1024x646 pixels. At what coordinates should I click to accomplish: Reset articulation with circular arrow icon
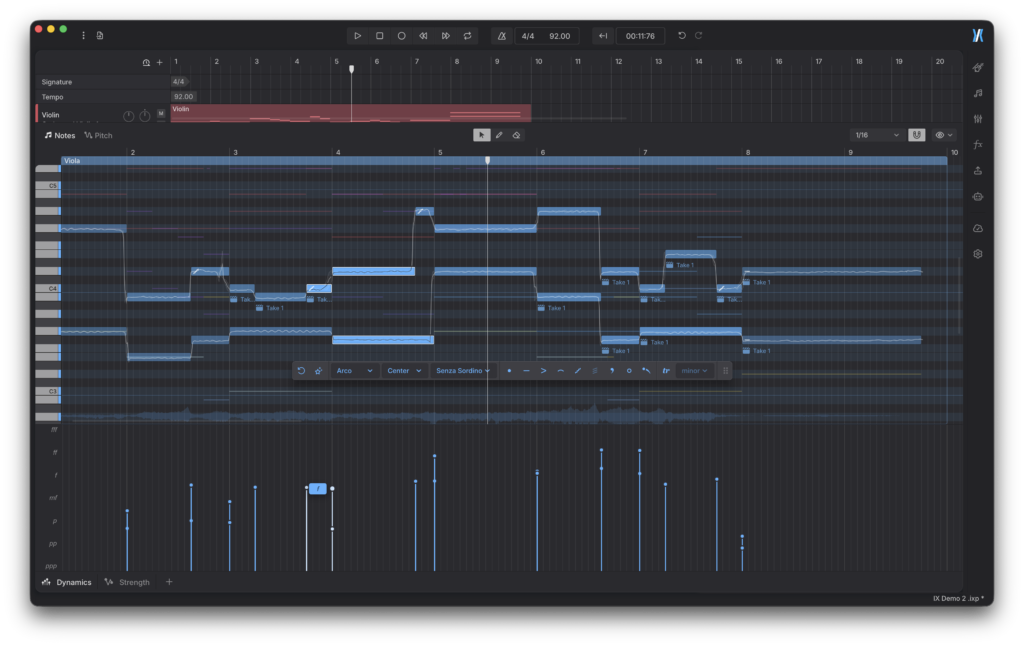[301, 370]
